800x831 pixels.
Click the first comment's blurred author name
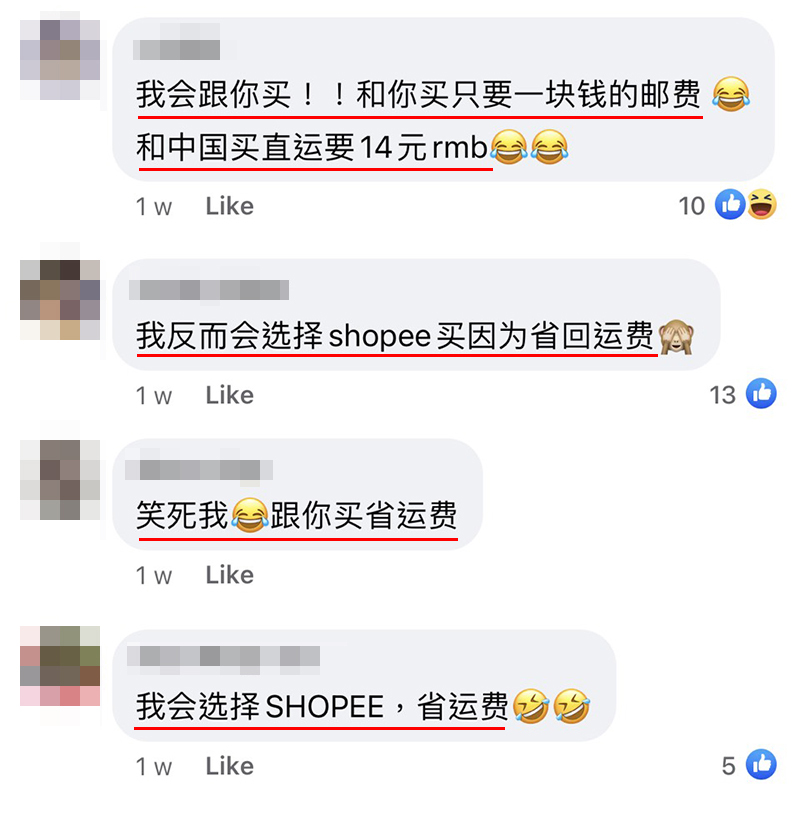pos(176,49)
